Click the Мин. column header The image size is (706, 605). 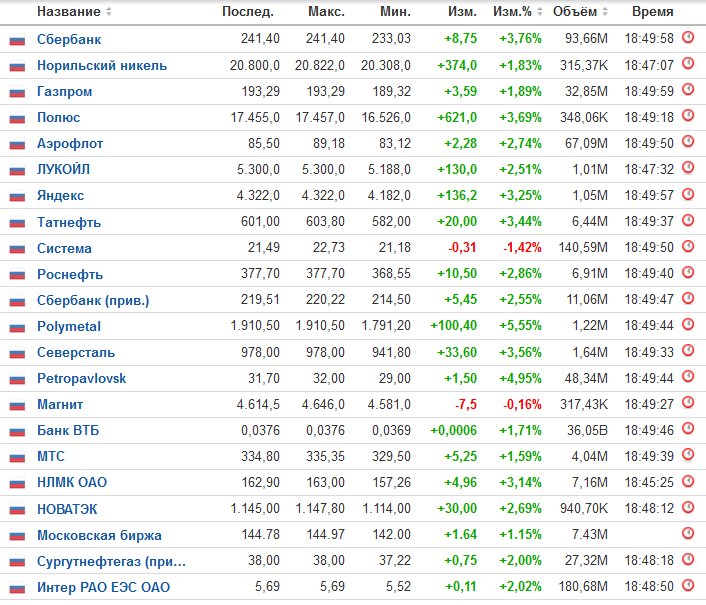395,12
